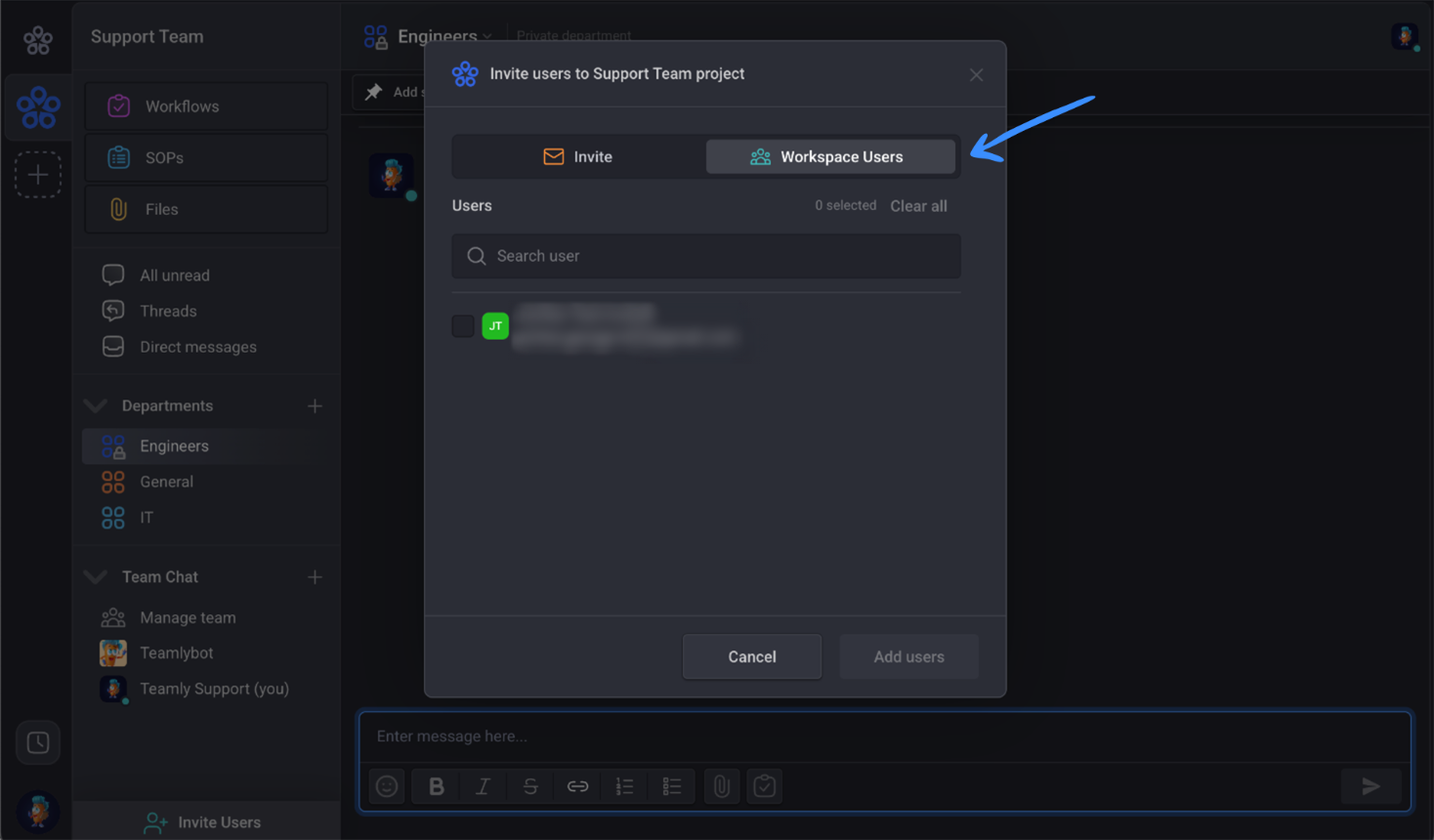Collapse the Departments section
This screenshot has height=840, width=1434.
point(96,405)
